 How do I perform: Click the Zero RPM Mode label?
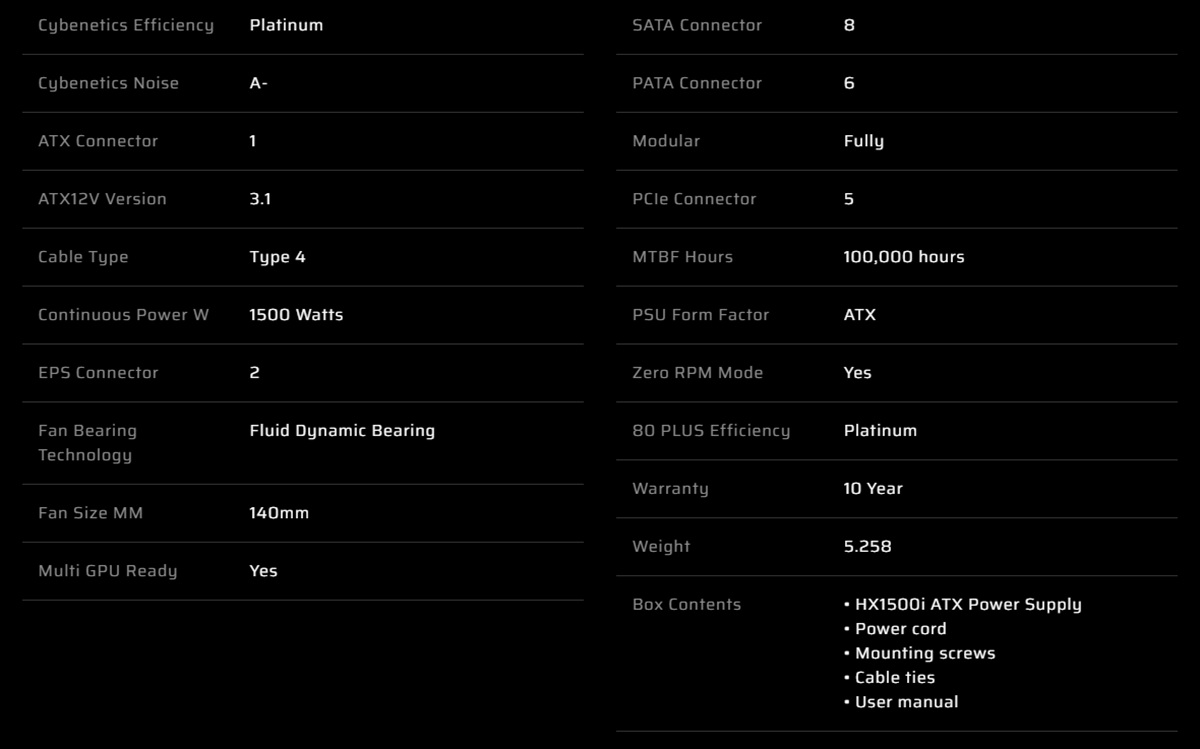[697, 373]
